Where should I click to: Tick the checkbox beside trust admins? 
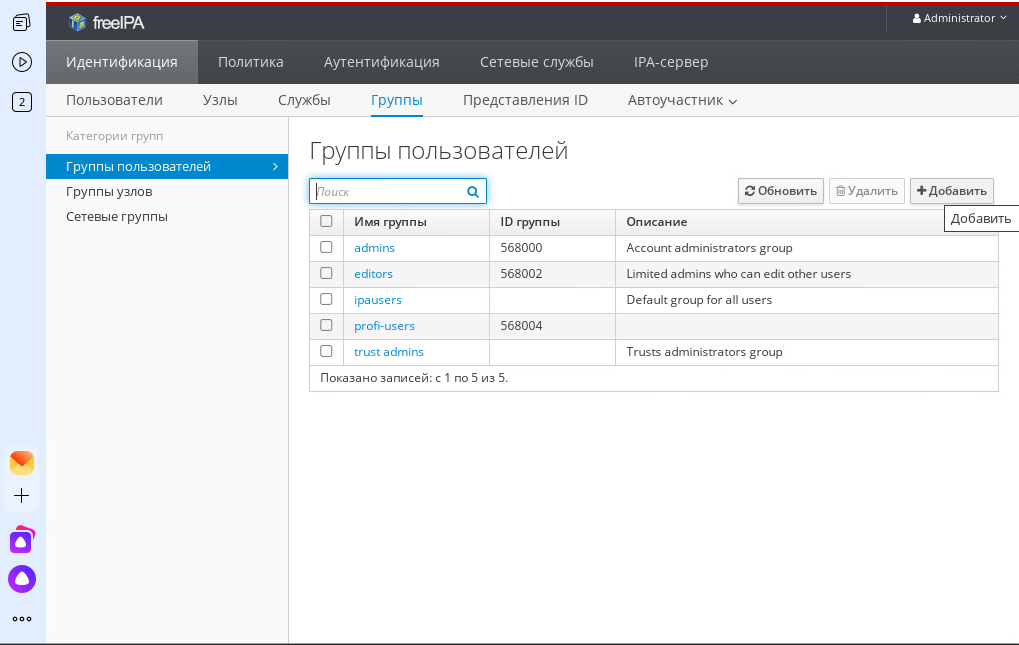point(325,351)
